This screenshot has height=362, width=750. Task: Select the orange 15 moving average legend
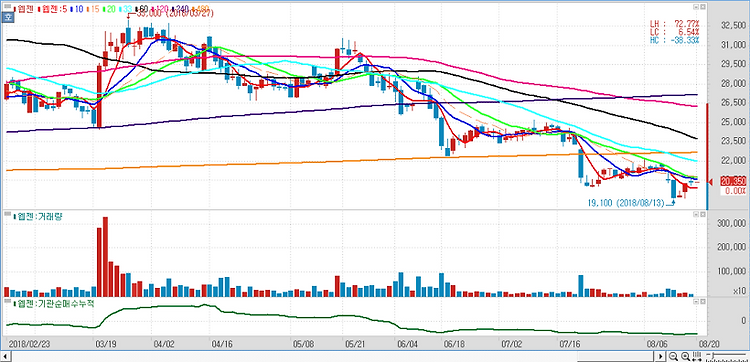pyautogui.click(x=93, y=9)
